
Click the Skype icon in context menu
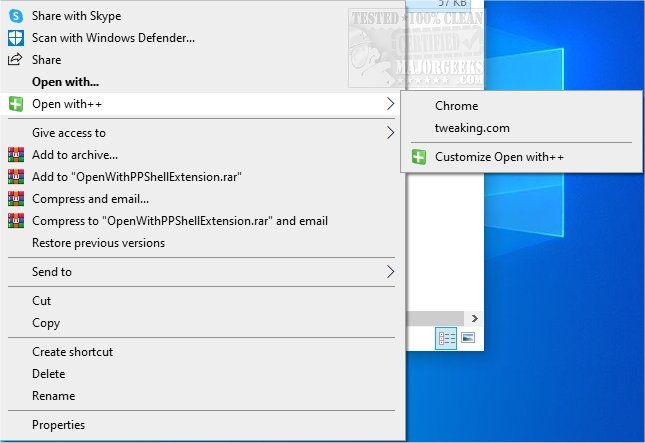pyautogui.click(x=16, y=16)
